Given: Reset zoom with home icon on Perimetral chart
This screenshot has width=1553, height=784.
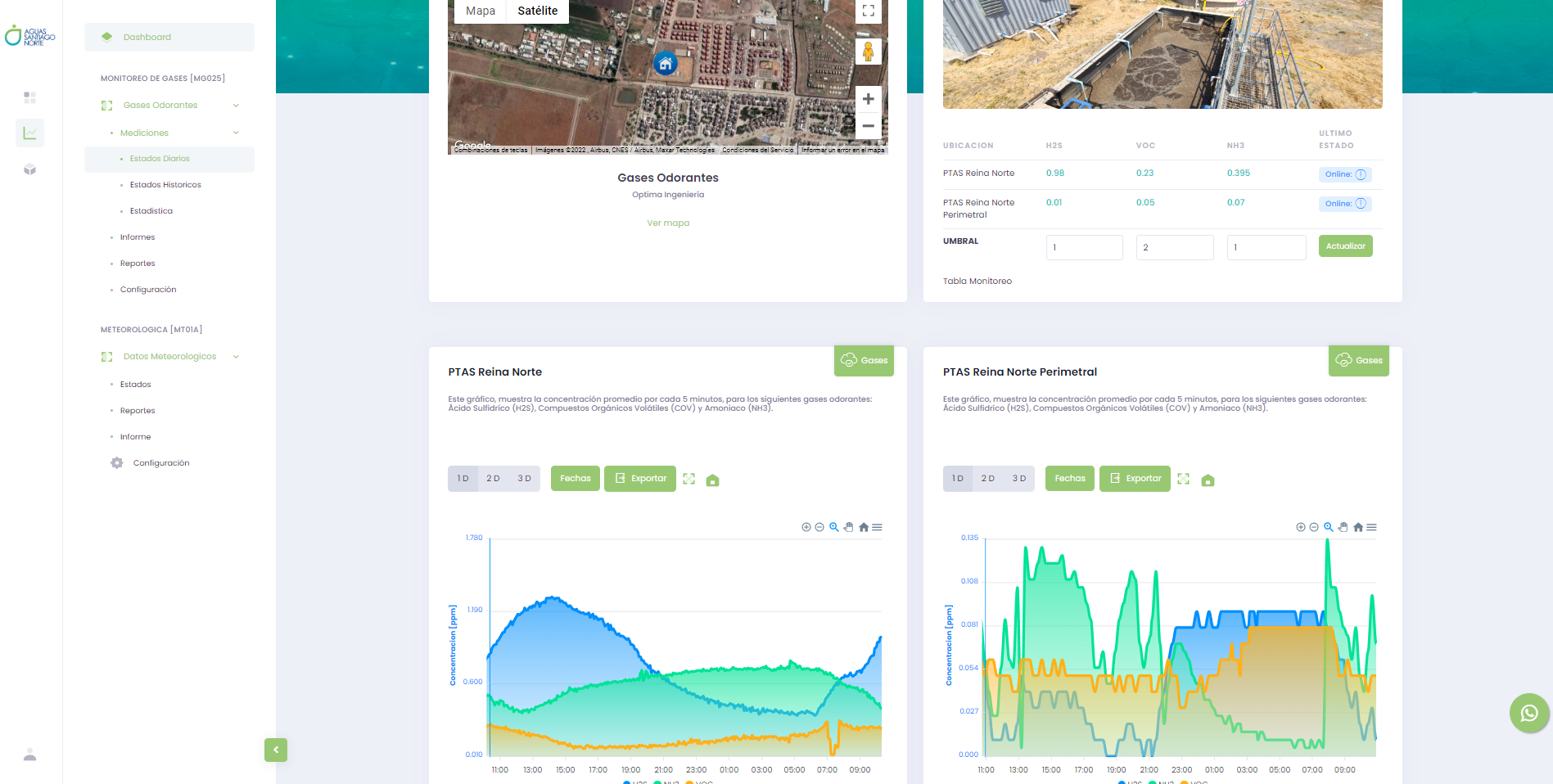Looking at the screenshot, I should pyautogui.click(x=1358, y=527).
